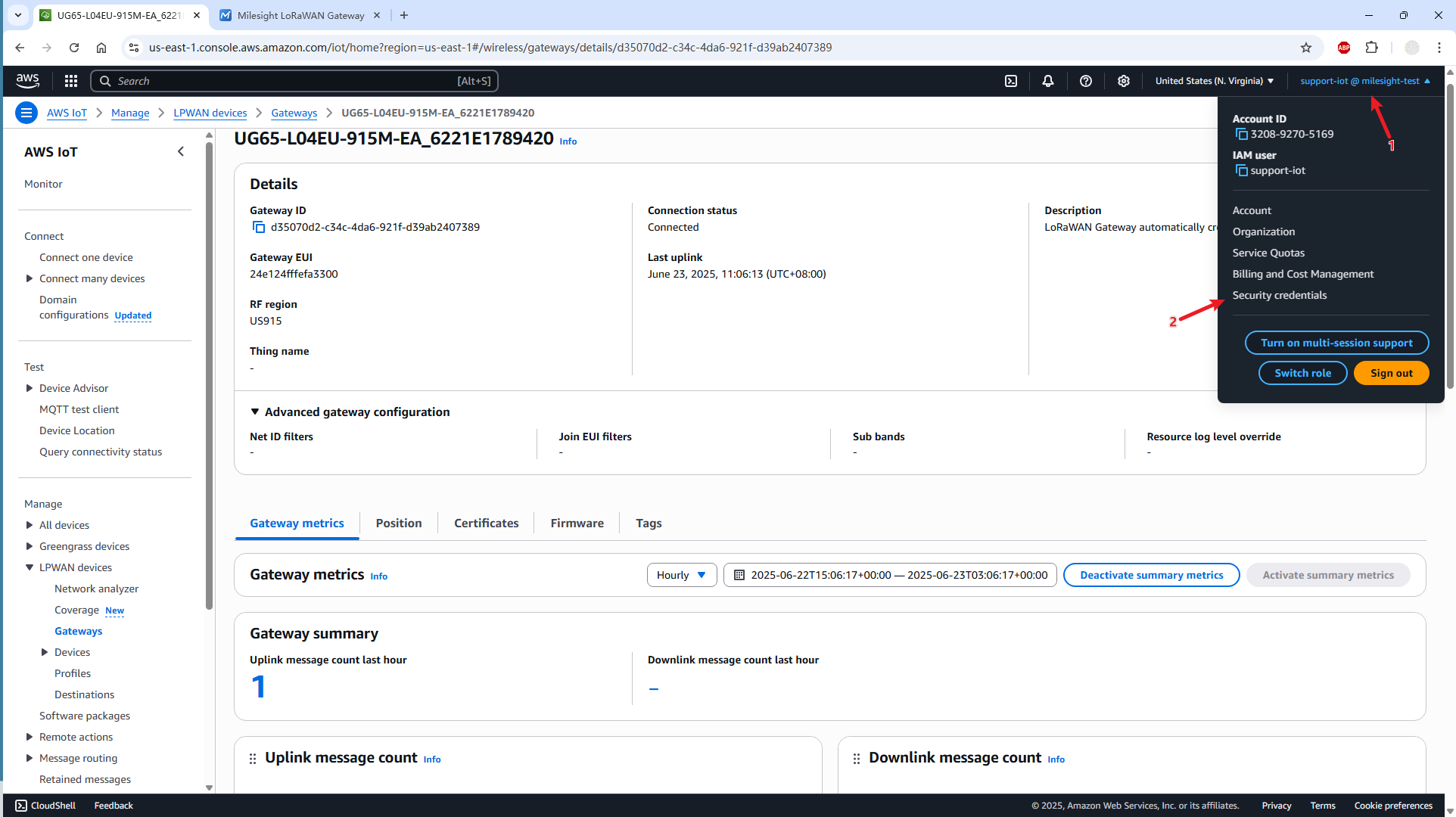Open the settings gear icon
1456x817 pixels.
[1124, 81]
